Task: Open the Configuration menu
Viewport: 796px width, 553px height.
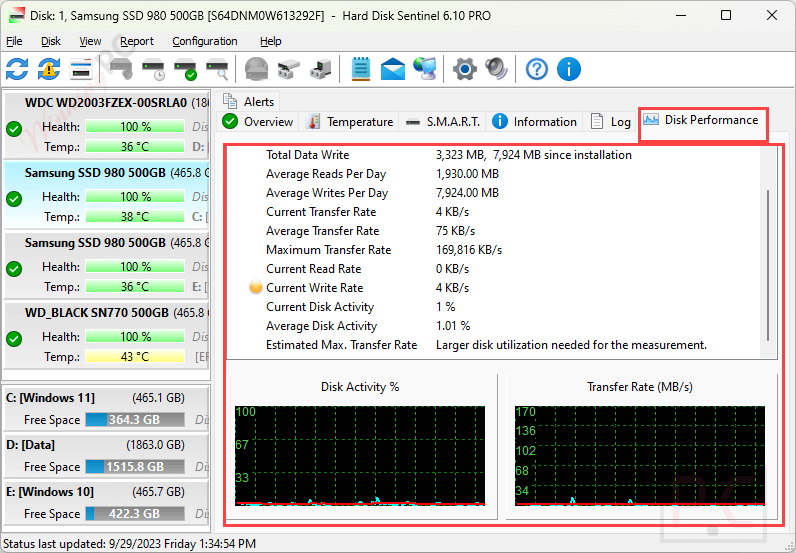Action: 205,41
